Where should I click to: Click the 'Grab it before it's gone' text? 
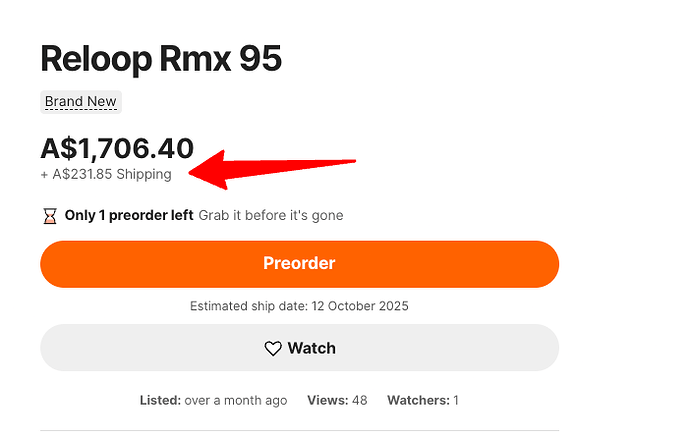point(270,216)
